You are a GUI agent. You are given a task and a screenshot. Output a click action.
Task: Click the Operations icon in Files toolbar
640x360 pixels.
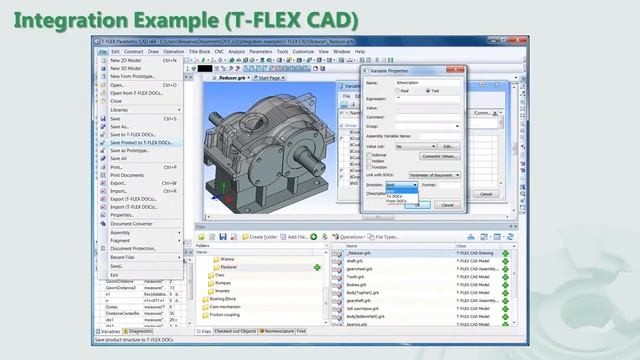coord(336,237)
